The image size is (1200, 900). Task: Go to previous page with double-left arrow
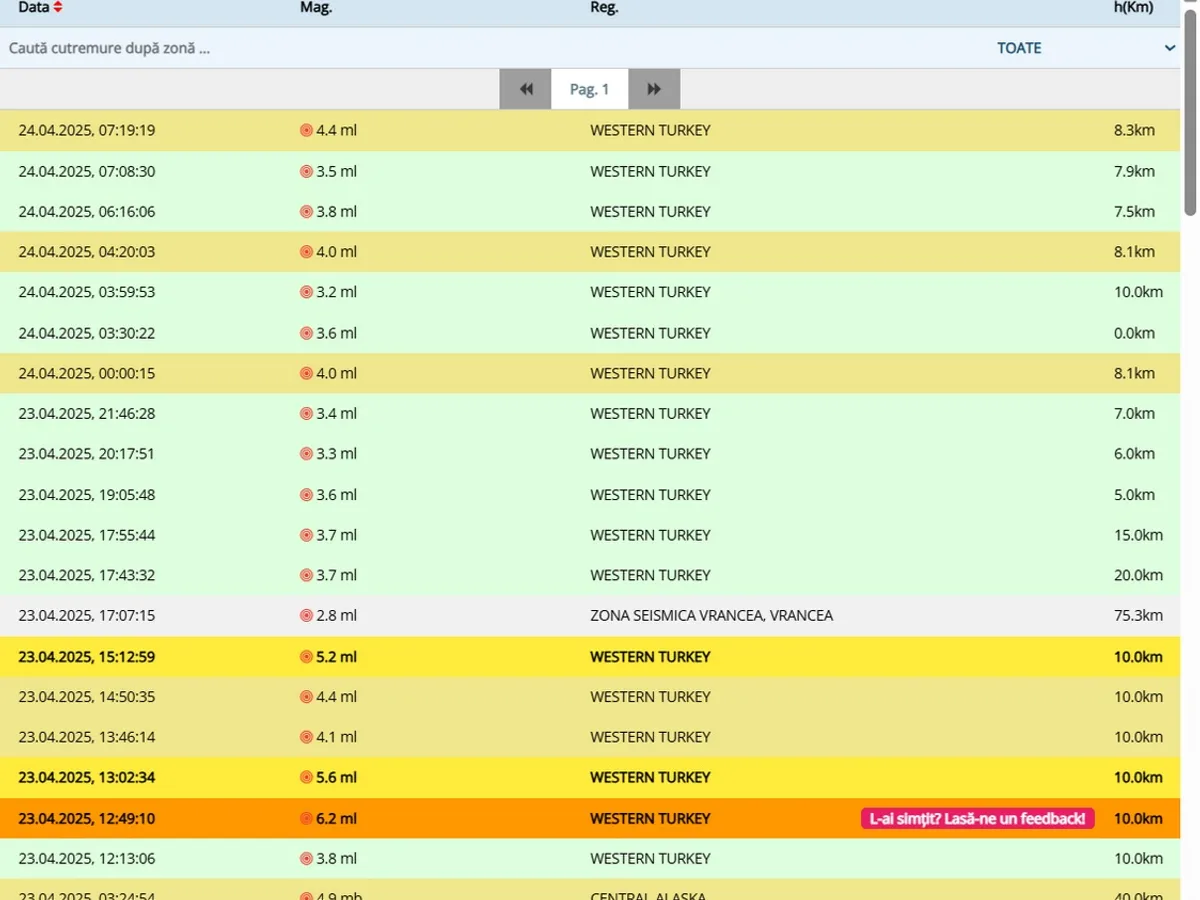(x=526, y=89)
